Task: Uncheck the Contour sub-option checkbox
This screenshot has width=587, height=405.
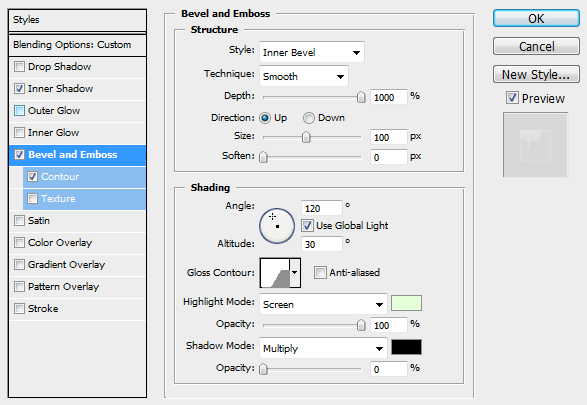Action: pos(33,177)
